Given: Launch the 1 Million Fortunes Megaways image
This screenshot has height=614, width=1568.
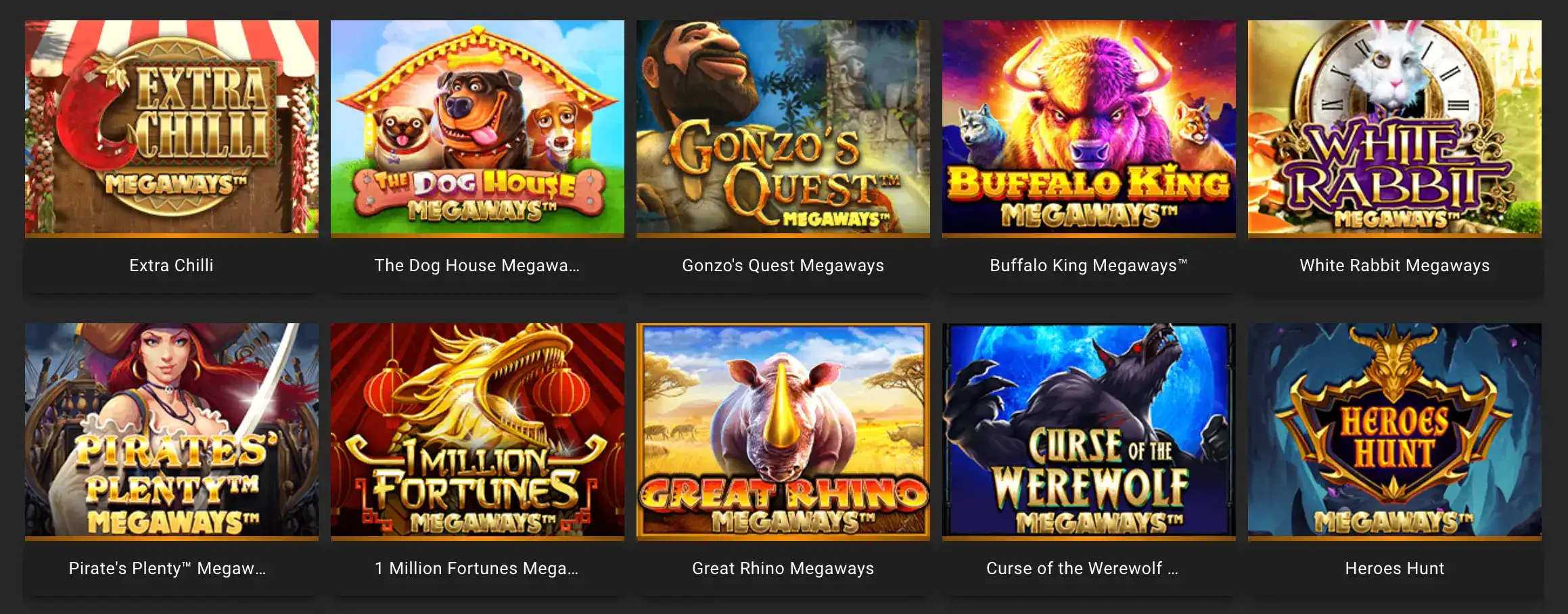Looking at the screenshot, I should [x=478, y=430].
